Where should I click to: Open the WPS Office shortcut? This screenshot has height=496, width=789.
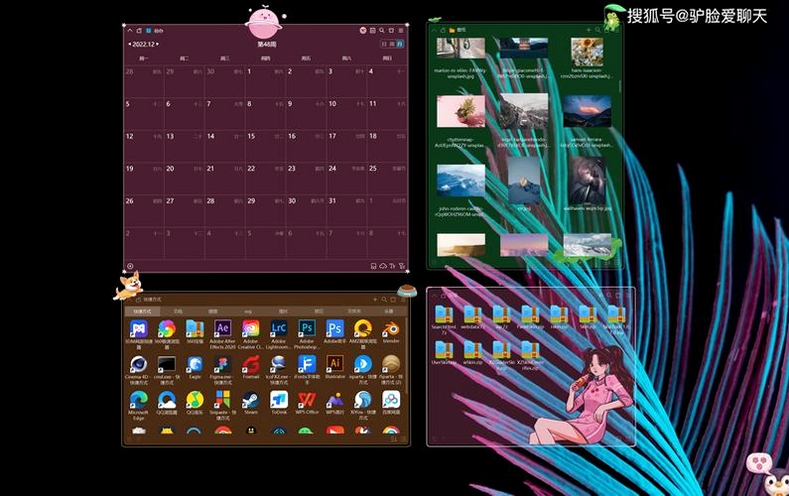coord(306,400)
